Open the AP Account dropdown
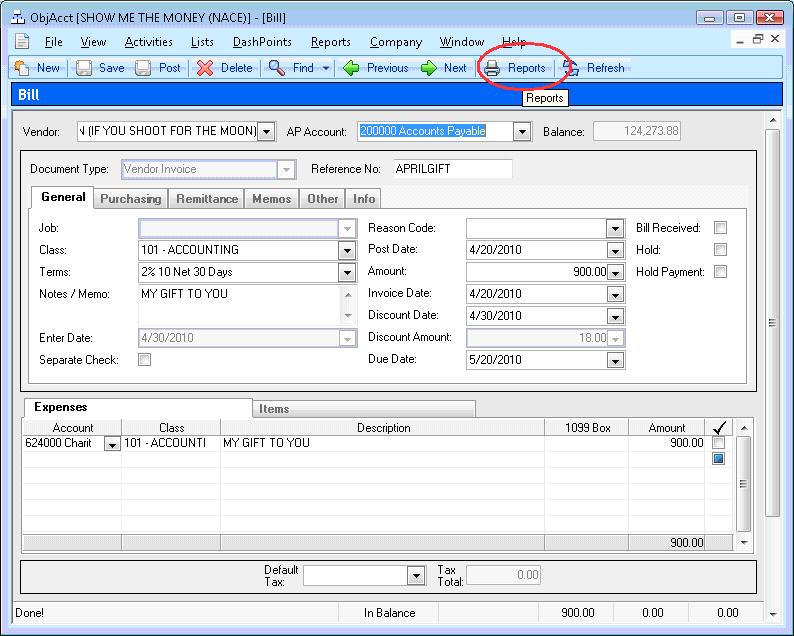This screenshot has height=636, width=794. pyautogui.click(x=522, y=131)
